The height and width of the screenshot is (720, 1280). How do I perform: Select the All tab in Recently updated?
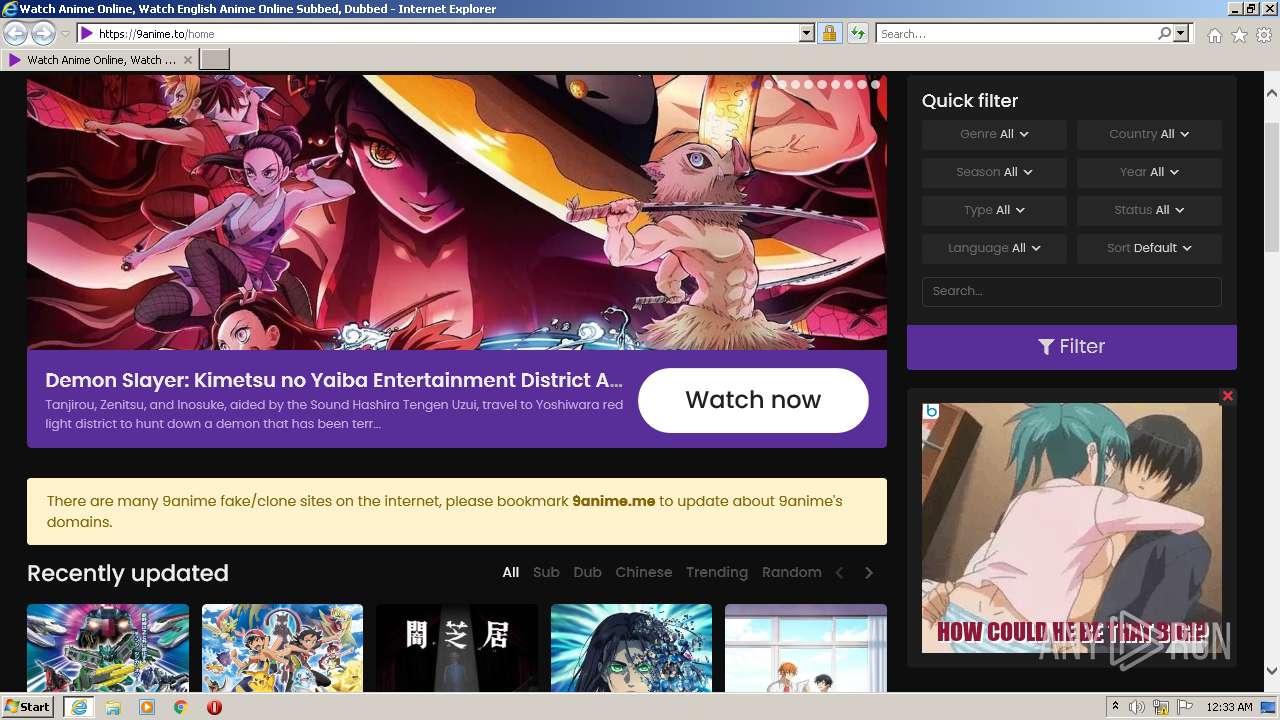[511, 573]
